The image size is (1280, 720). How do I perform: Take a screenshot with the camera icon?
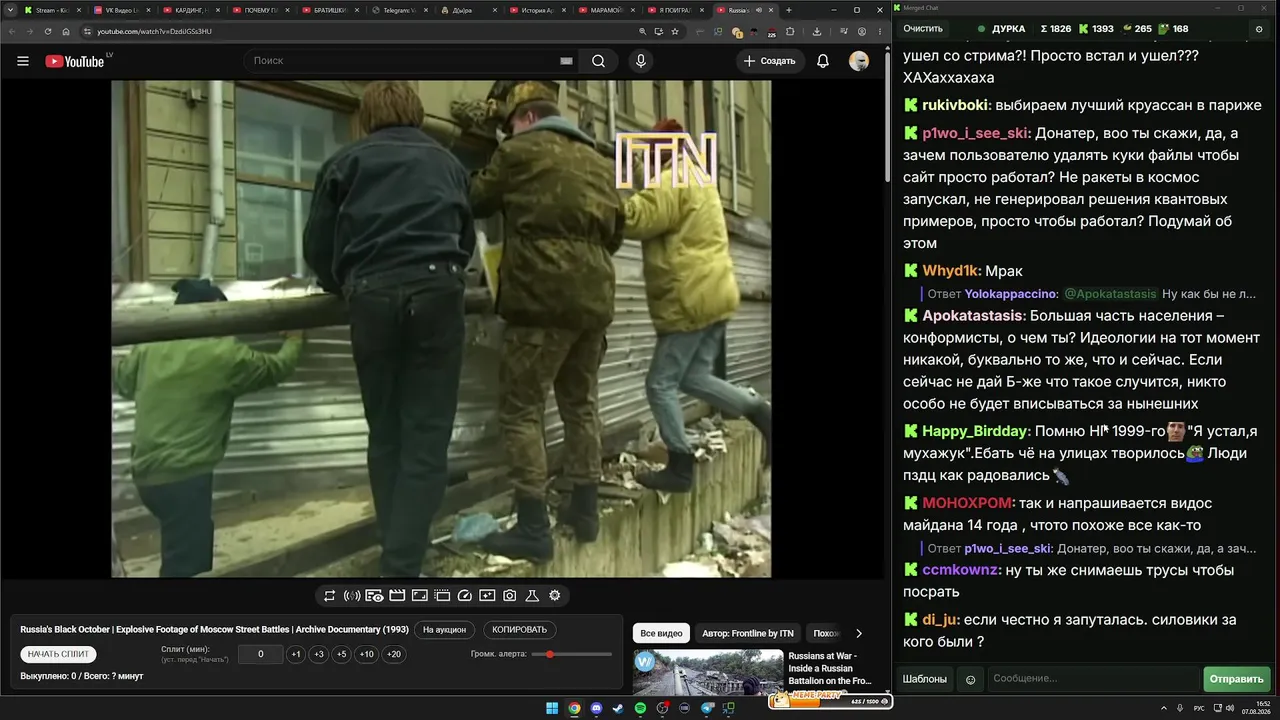[509, 596]
